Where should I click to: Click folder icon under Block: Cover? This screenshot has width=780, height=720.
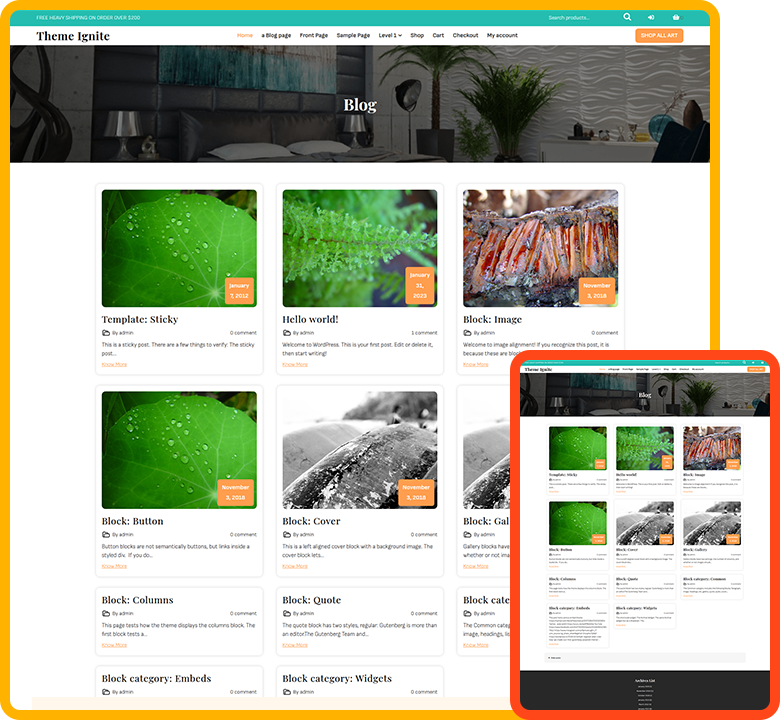(x=287, y=534)
